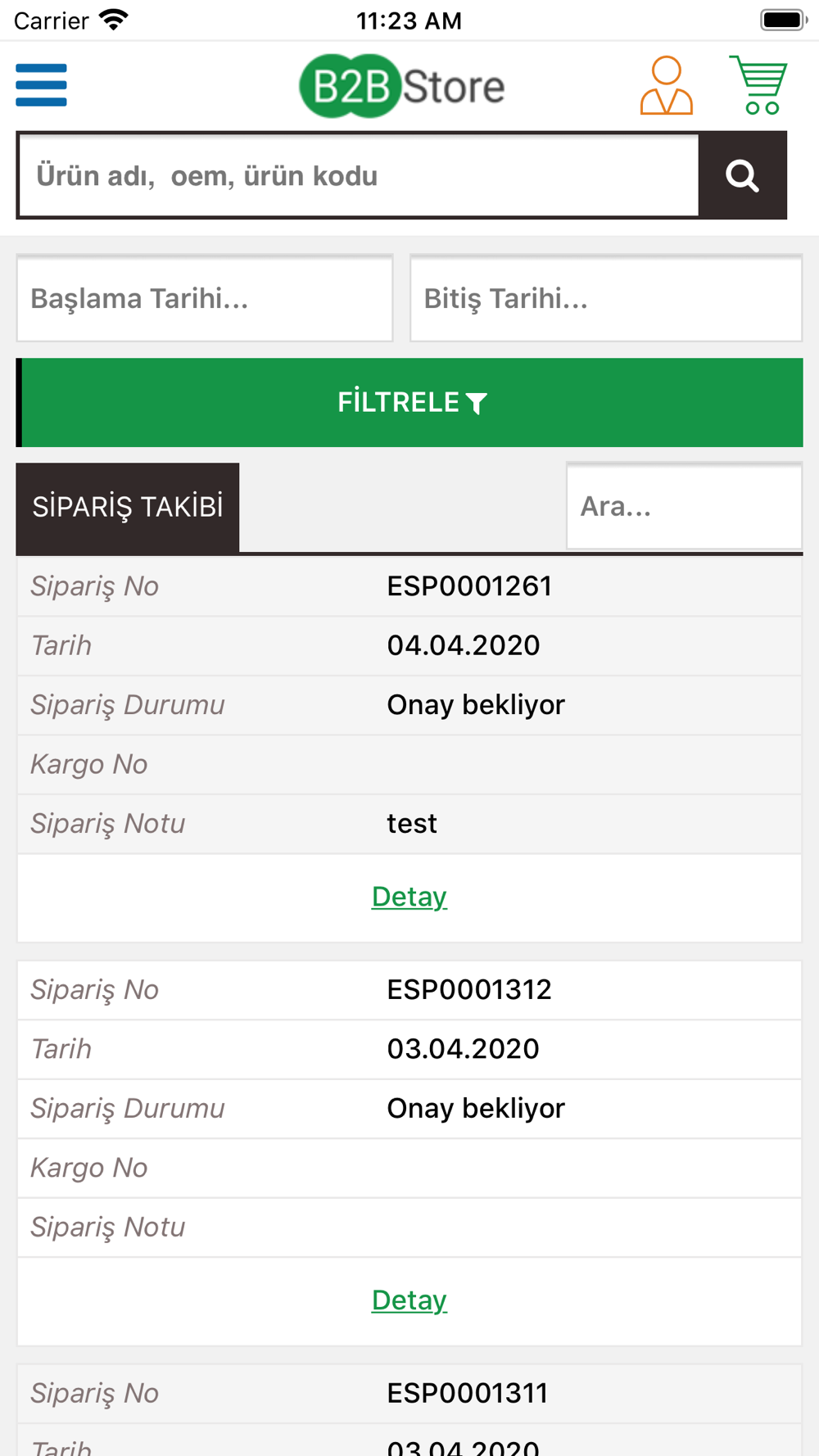Click the Ara order search field
The height and width of the screenshot is (1456, 819).
(684, 507)
